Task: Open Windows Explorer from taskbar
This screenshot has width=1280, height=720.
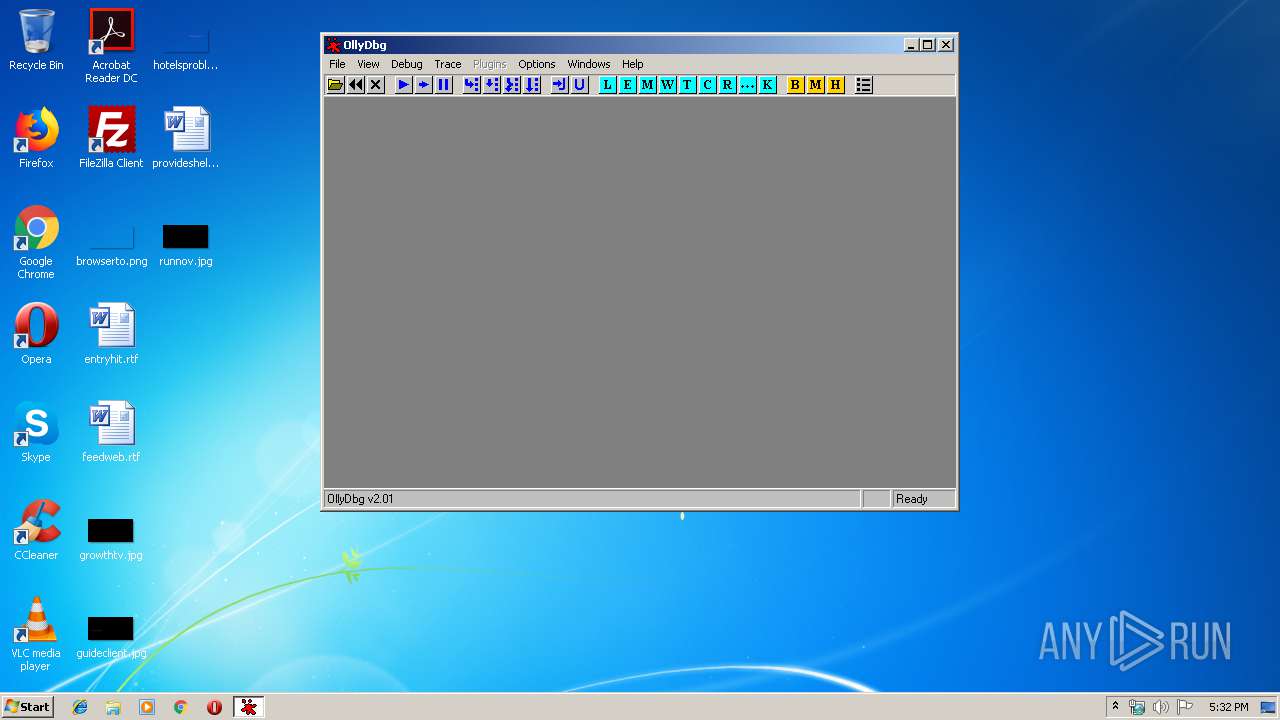Action: (113, 707)
